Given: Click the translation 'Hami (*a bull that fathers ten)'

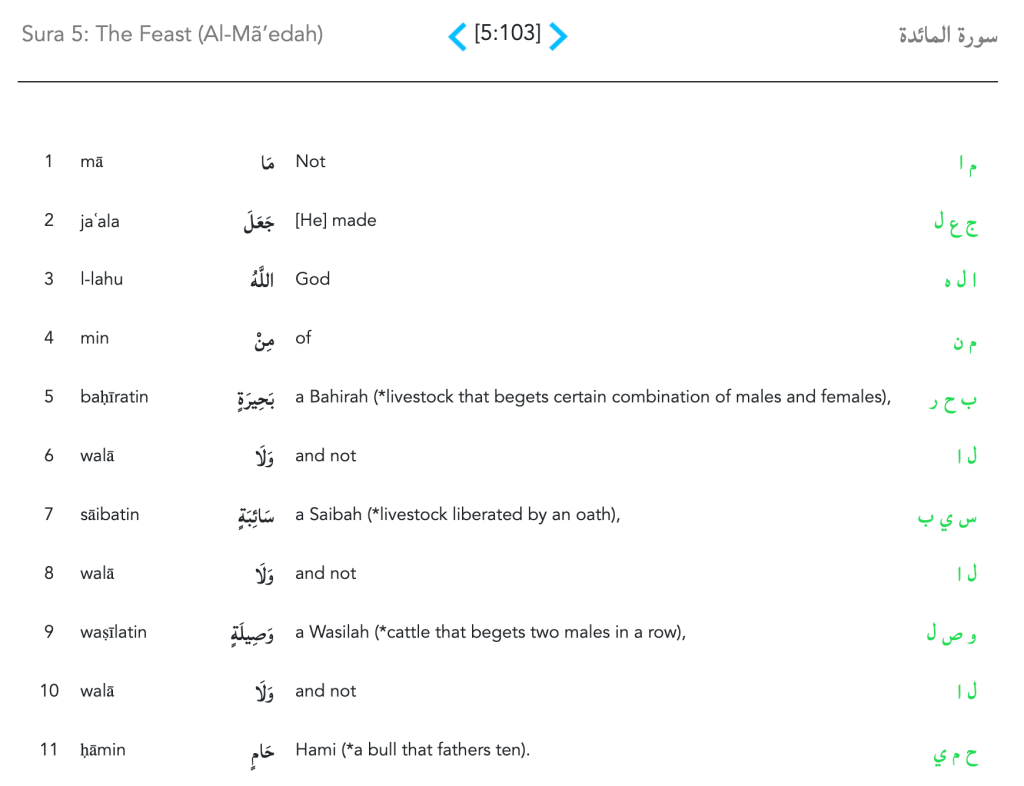Looking at the screenshot, I should (412, 749).
